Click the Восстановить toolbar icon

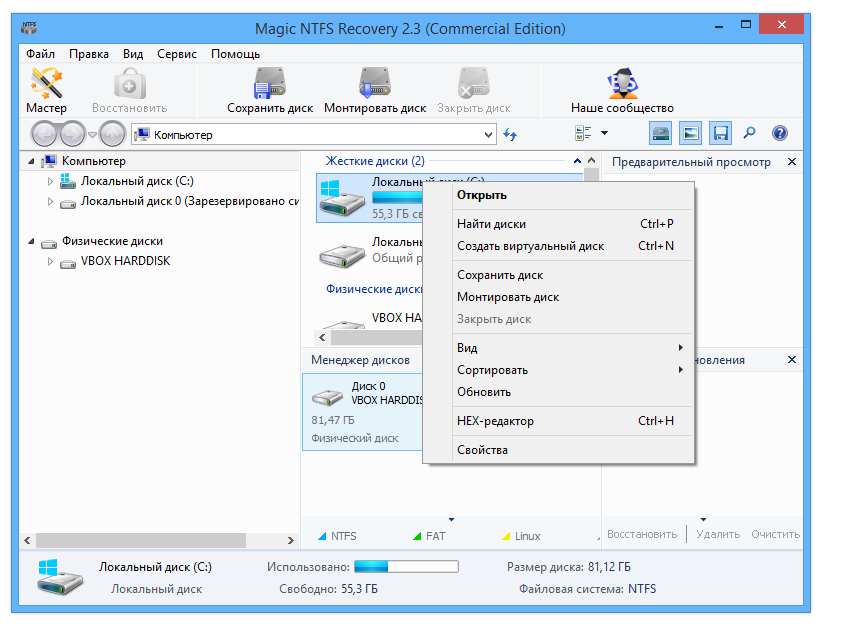pos(129,84)
